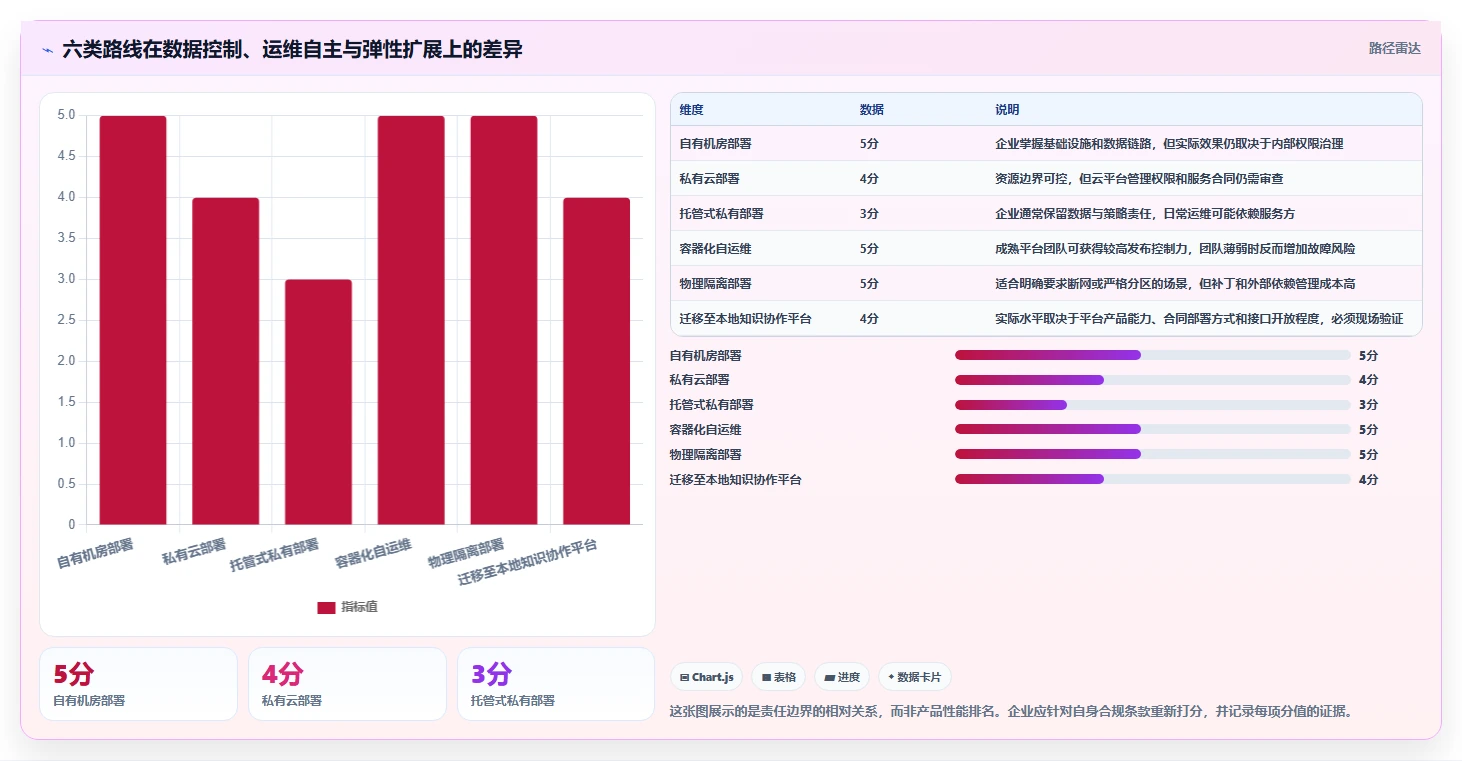Screen dimensions: 1462x761
Task: Click the 私有云部署 progress bar
Action: click(1153, 380)
